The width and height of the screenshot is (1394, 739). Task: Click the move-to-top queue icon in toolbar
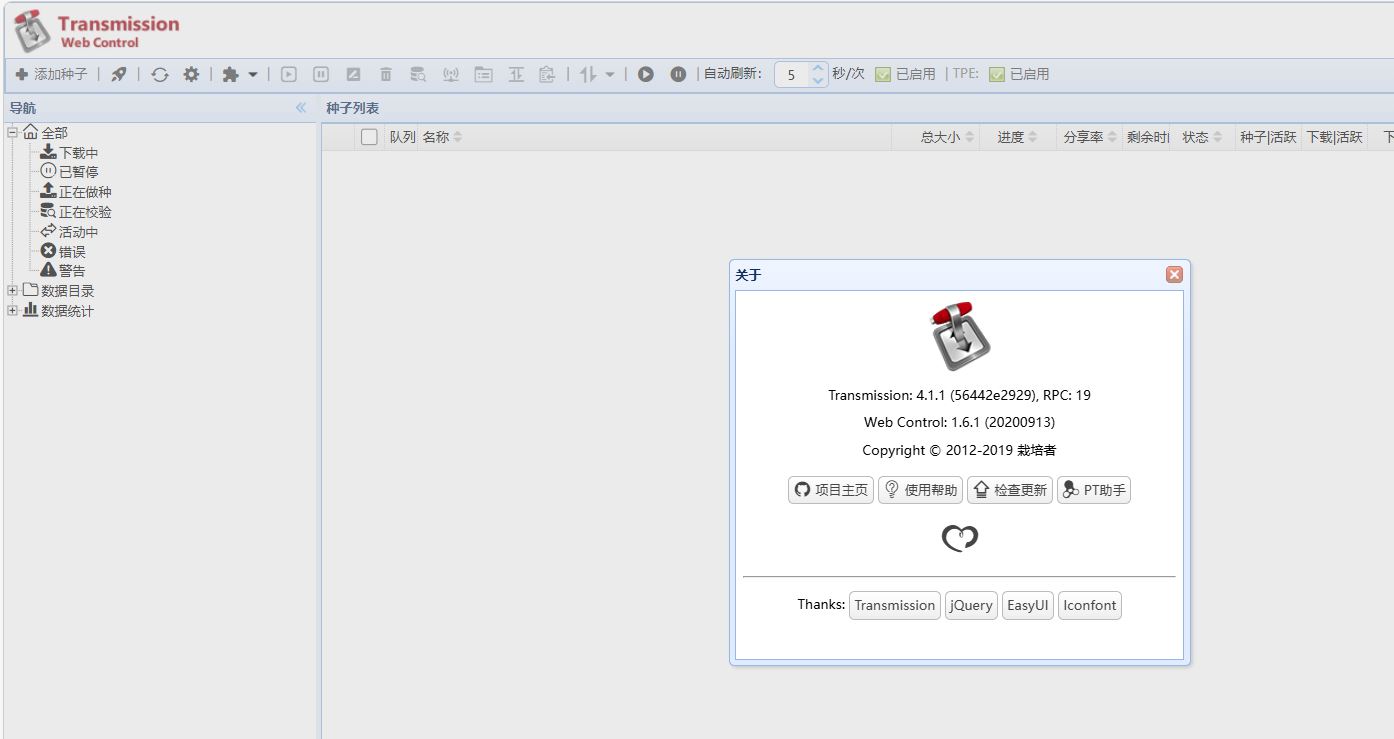point(516,74)
